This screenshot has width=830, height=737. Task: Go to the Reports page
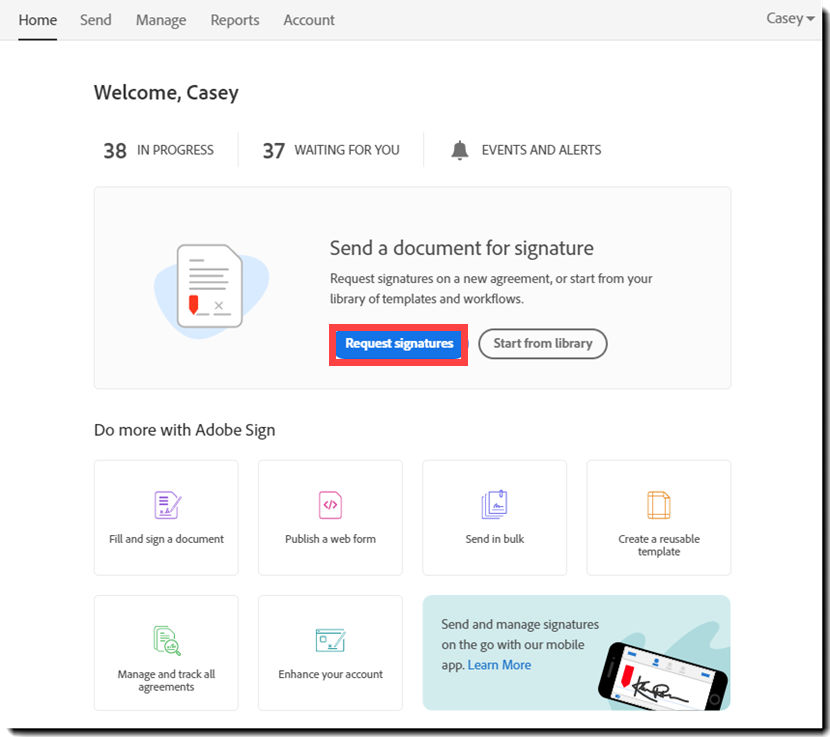tap(234, 20)
